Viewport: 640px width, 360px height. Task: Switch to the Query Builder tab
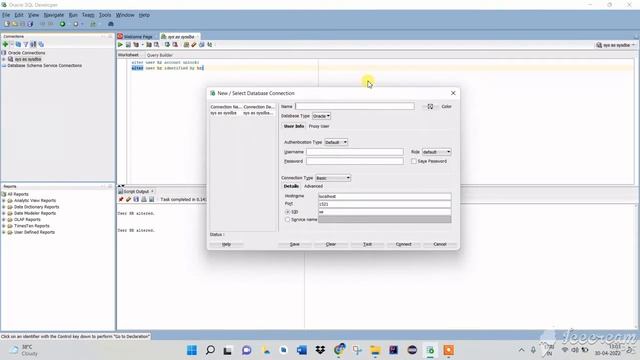[160, 55]
